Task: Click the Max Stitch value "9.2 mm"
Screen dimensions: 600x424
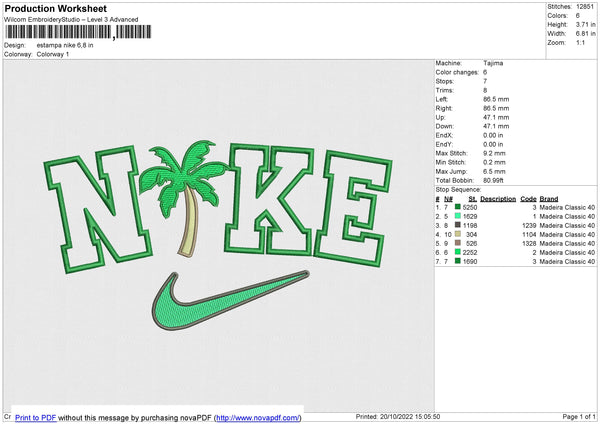Action: (494, 153)
